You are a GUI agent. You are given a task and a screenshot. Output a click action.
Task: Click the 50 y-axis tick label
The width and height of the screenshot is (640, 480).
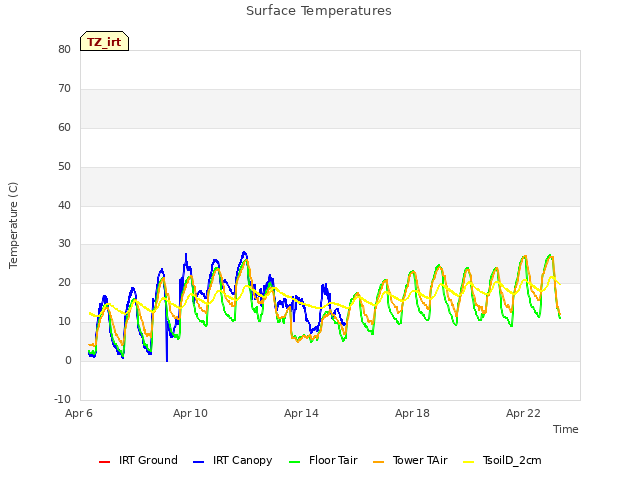click(x=64, y=166)
